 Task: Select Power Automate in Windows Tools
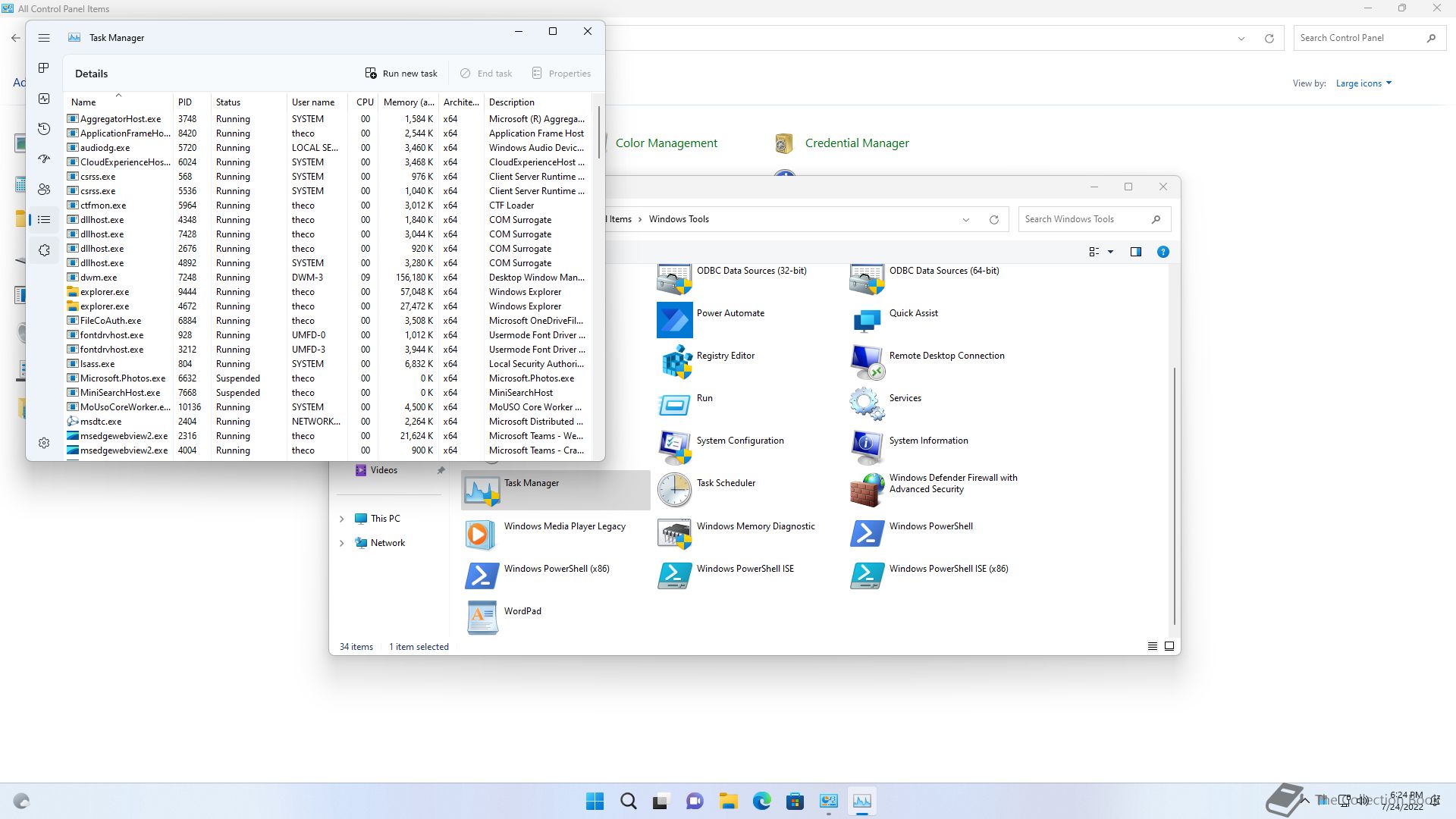tap(711, 319)
